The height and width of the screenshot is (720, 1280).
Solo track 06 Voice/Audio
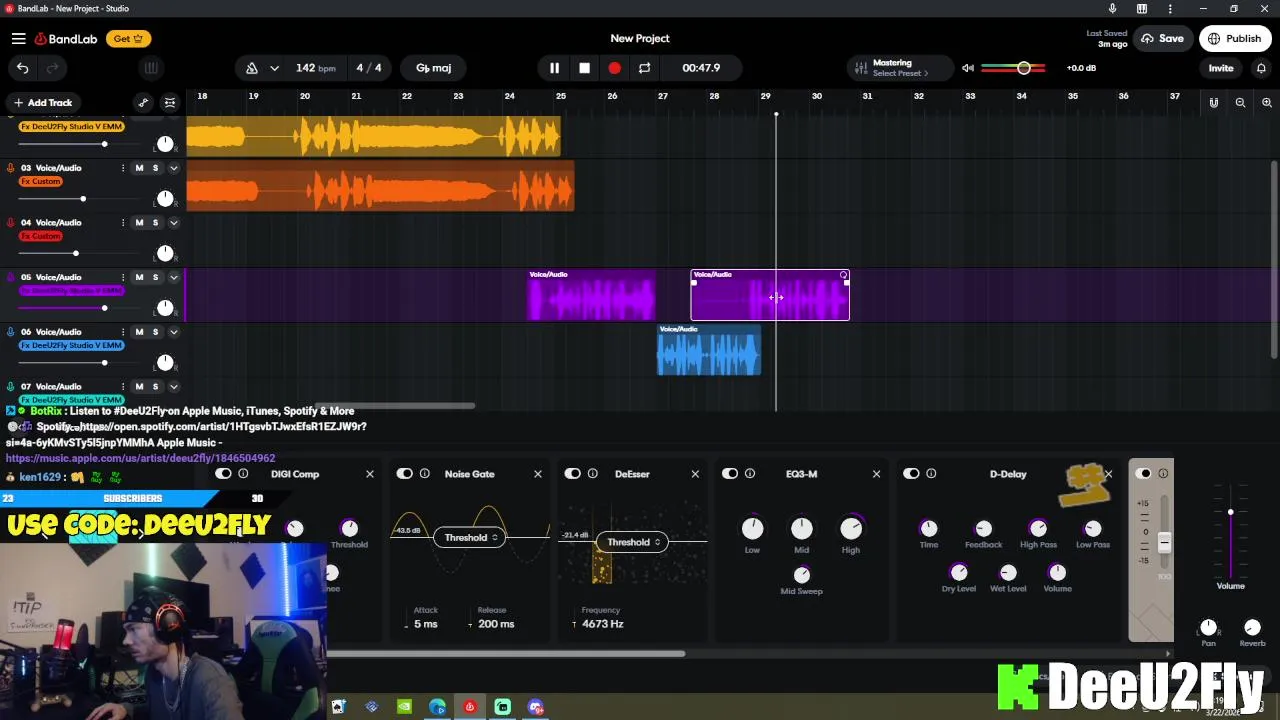coord(155,332)
